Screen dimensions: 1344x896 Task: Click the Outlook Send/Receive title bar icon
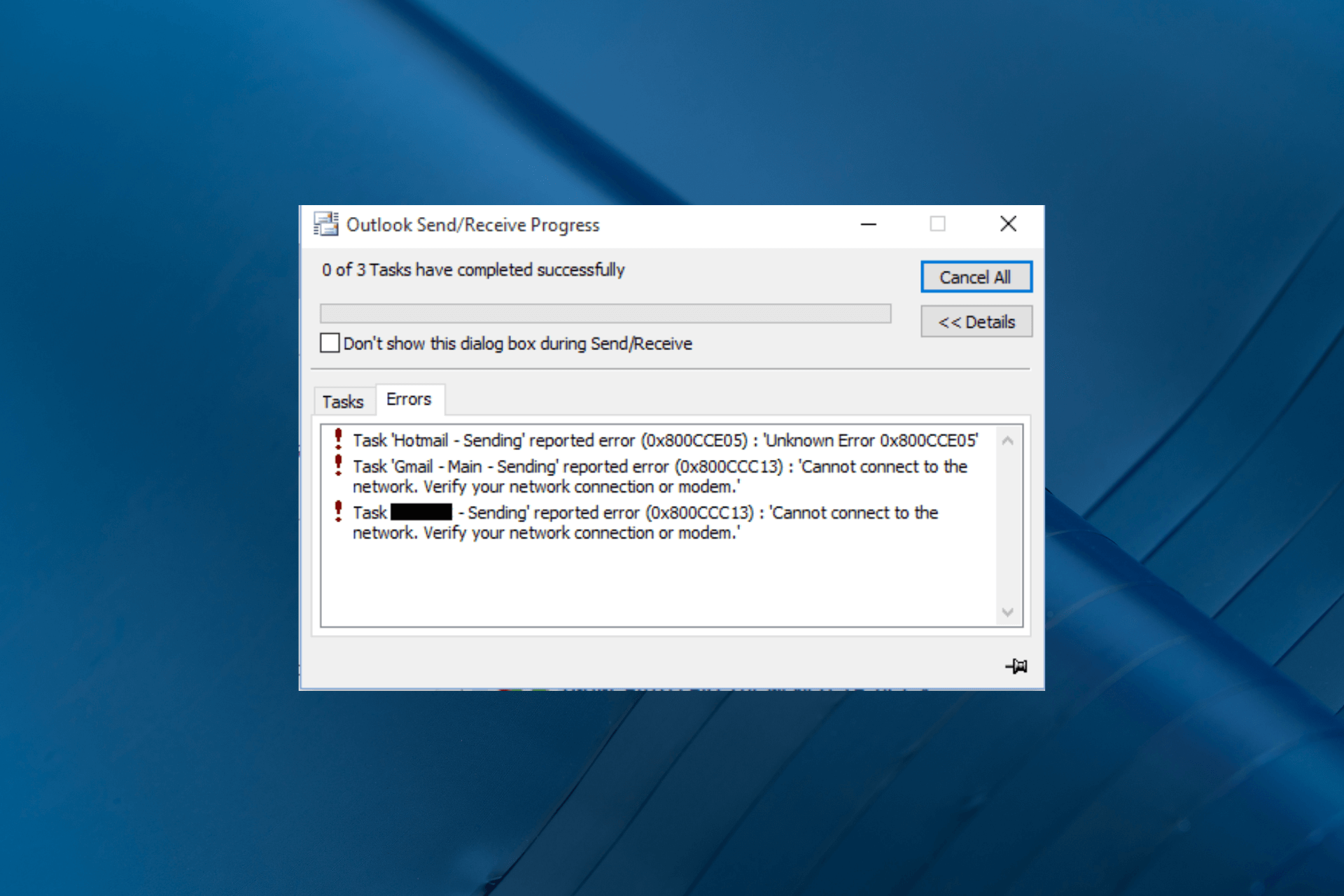(x=326, y=224)
